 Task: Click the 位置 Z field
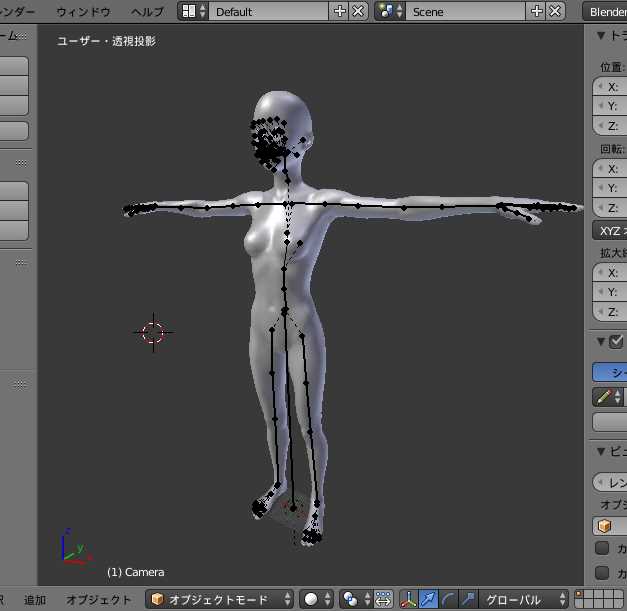click(610, 126)
